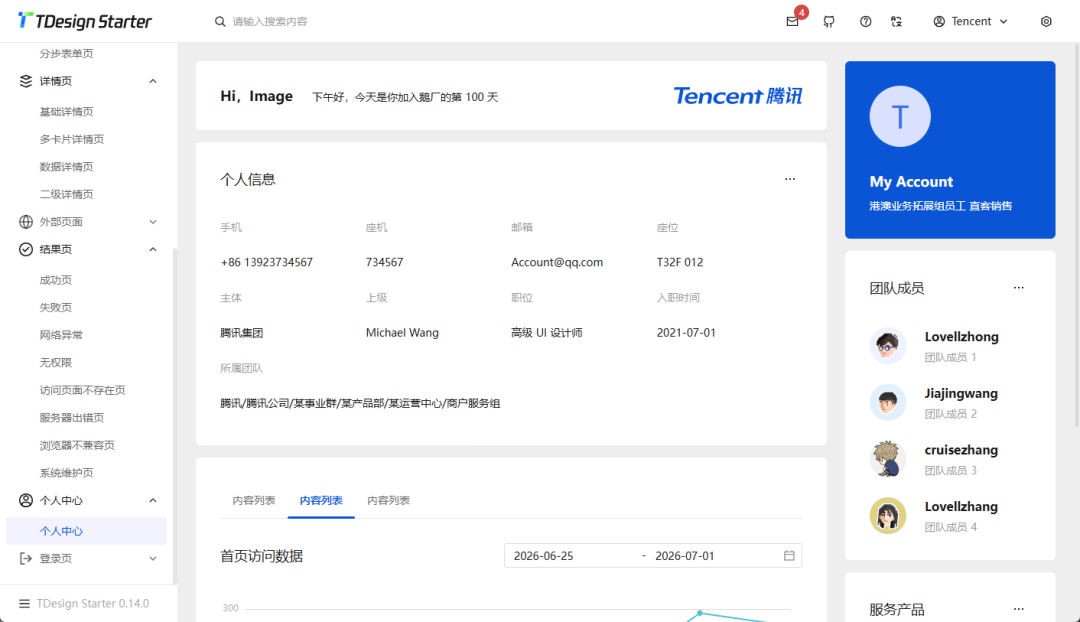The width and height of the screenshot is (1080, 622).
Task: Open the Tencent user dropdown
Action: (x=970, y=21)
